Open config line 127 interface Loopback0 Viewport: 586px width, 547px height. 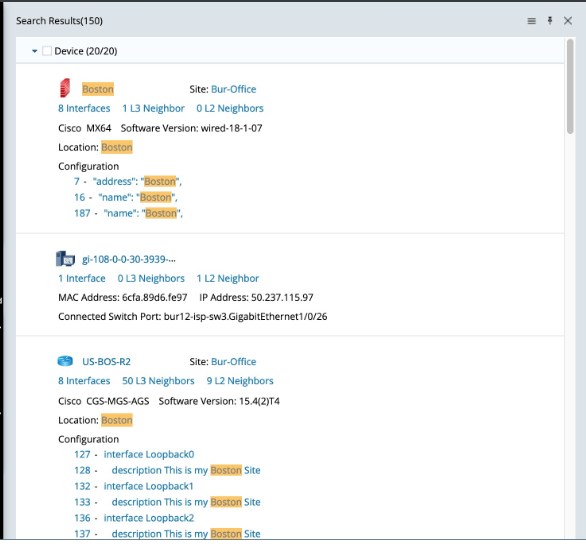134,454
